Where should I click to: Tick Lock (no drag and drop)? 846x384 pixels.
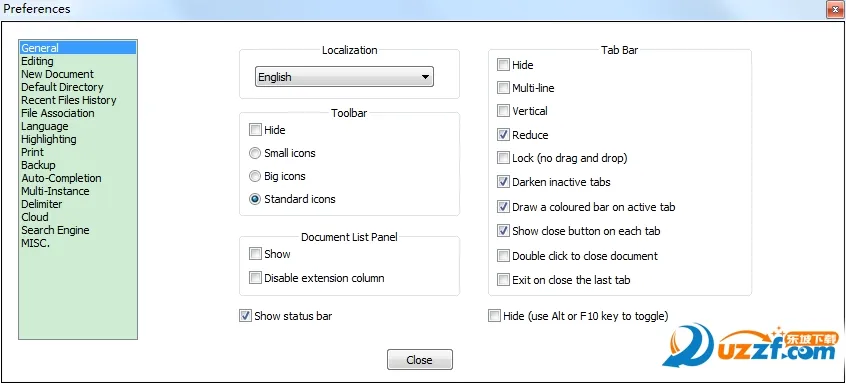point(503,158)
